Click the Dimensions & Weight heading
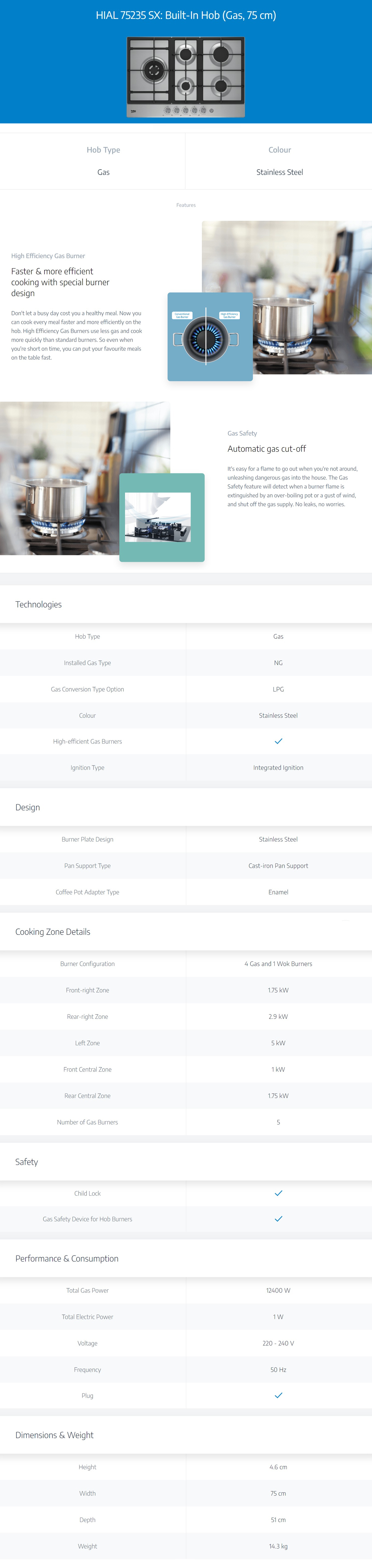Viewport: 372px width, 1568px height. click(54, 1435)
